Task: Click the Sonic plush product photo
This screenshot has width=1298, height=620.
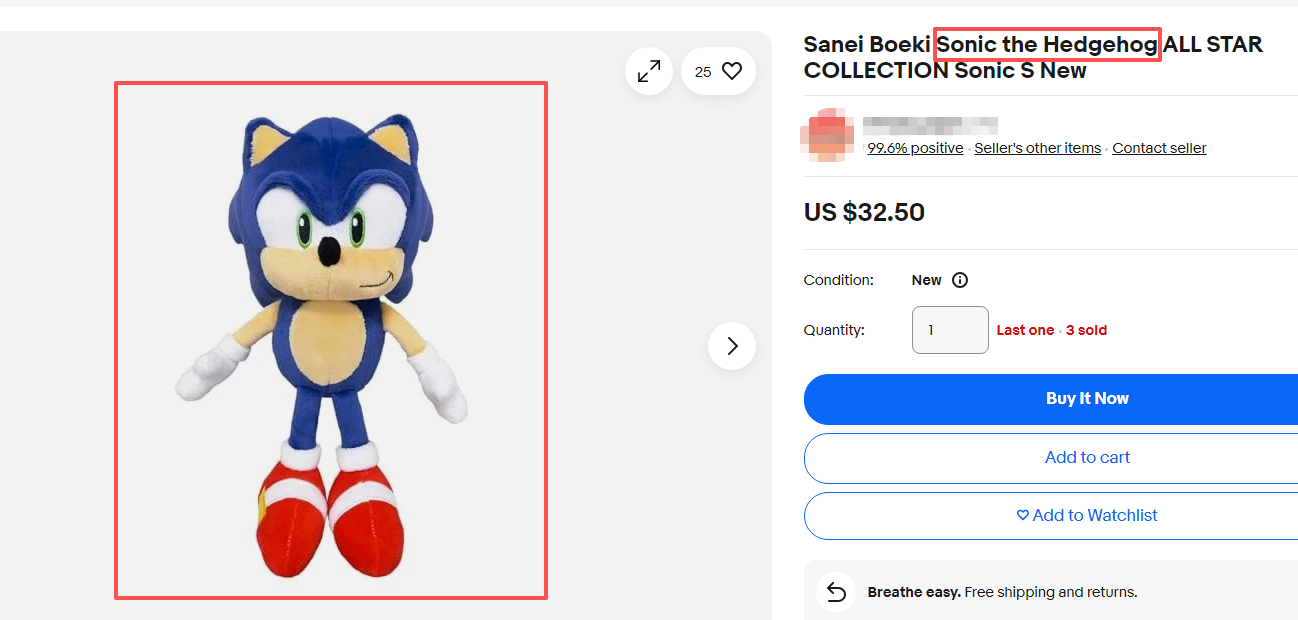Action: coord(331,340)
